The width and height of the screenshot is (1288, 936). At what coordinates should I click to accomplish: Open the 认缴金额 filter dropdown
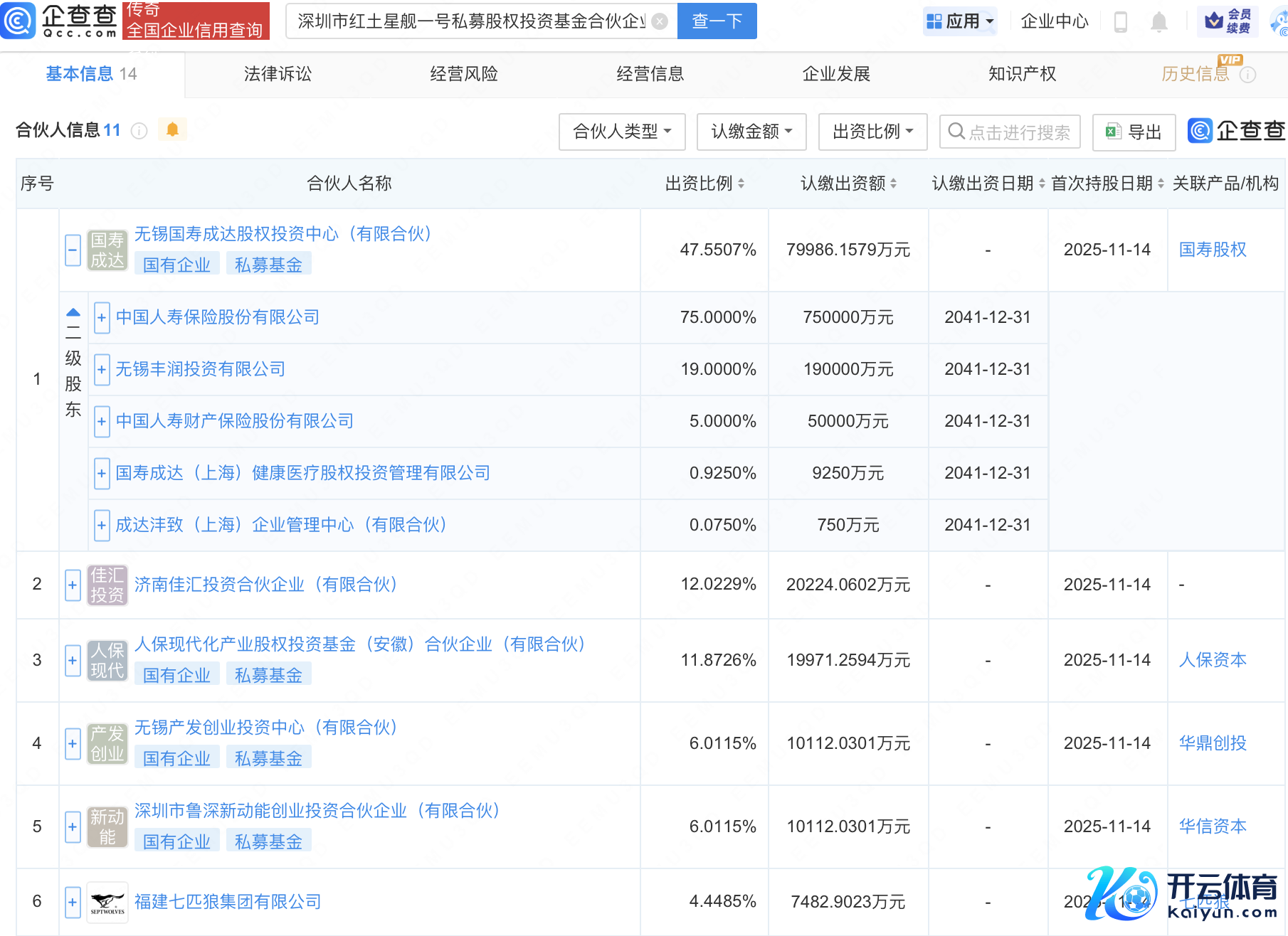(x=751, y=132)
